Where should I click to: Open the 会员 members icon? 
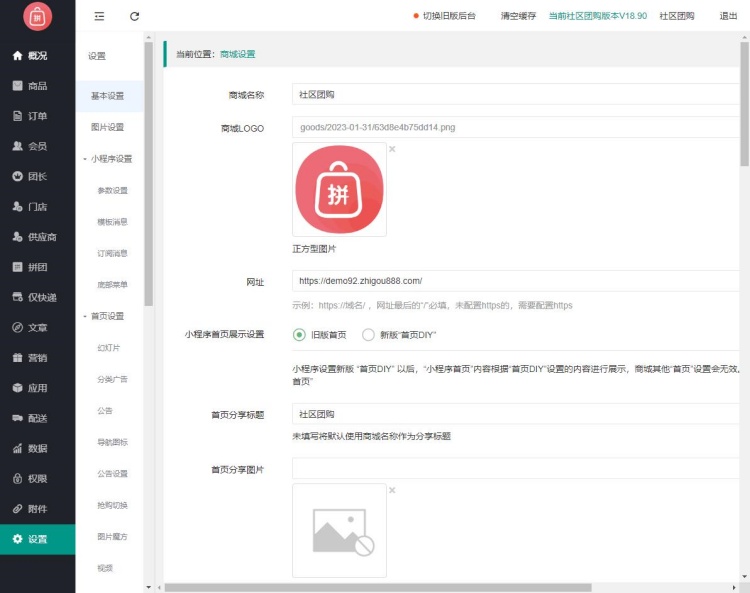(17, 146)
